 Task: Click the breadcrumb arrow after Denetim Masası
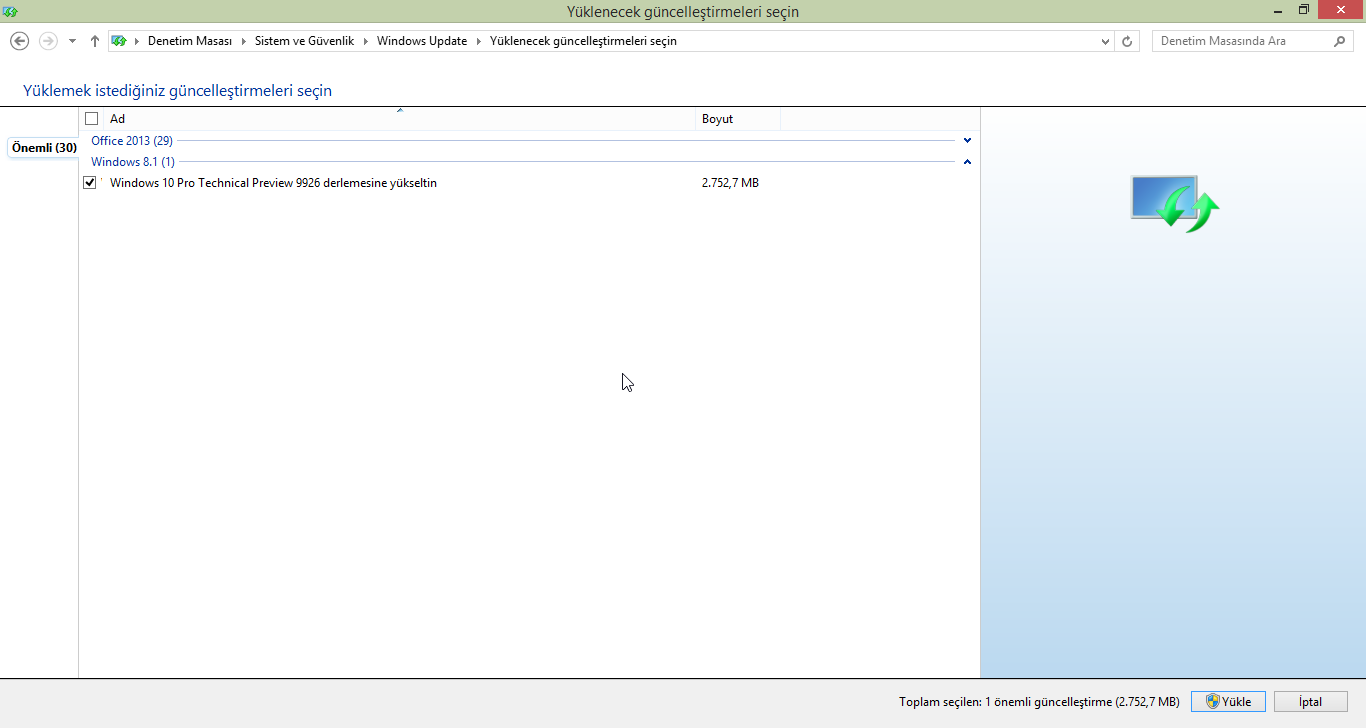pos(243,41)
